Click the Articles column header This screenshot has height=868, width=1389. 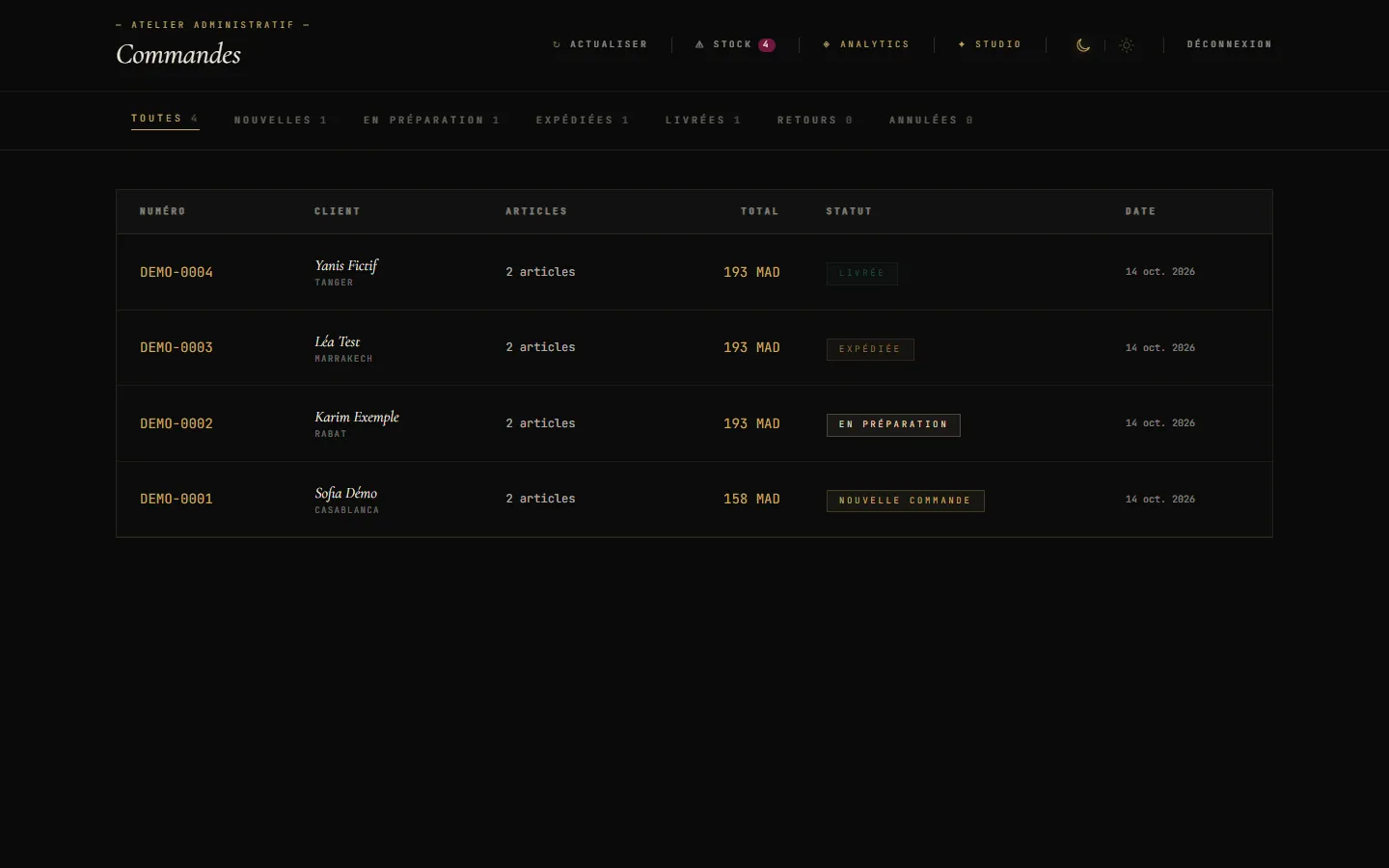tap(536, 211)
